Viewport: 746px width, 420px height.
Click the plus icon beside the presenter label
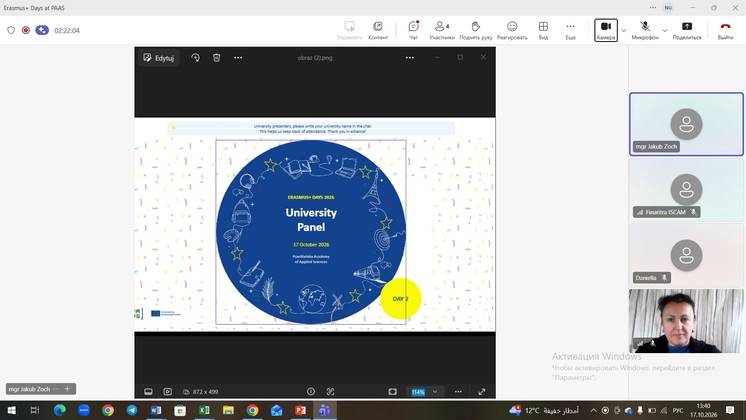(x=67, y=389)
